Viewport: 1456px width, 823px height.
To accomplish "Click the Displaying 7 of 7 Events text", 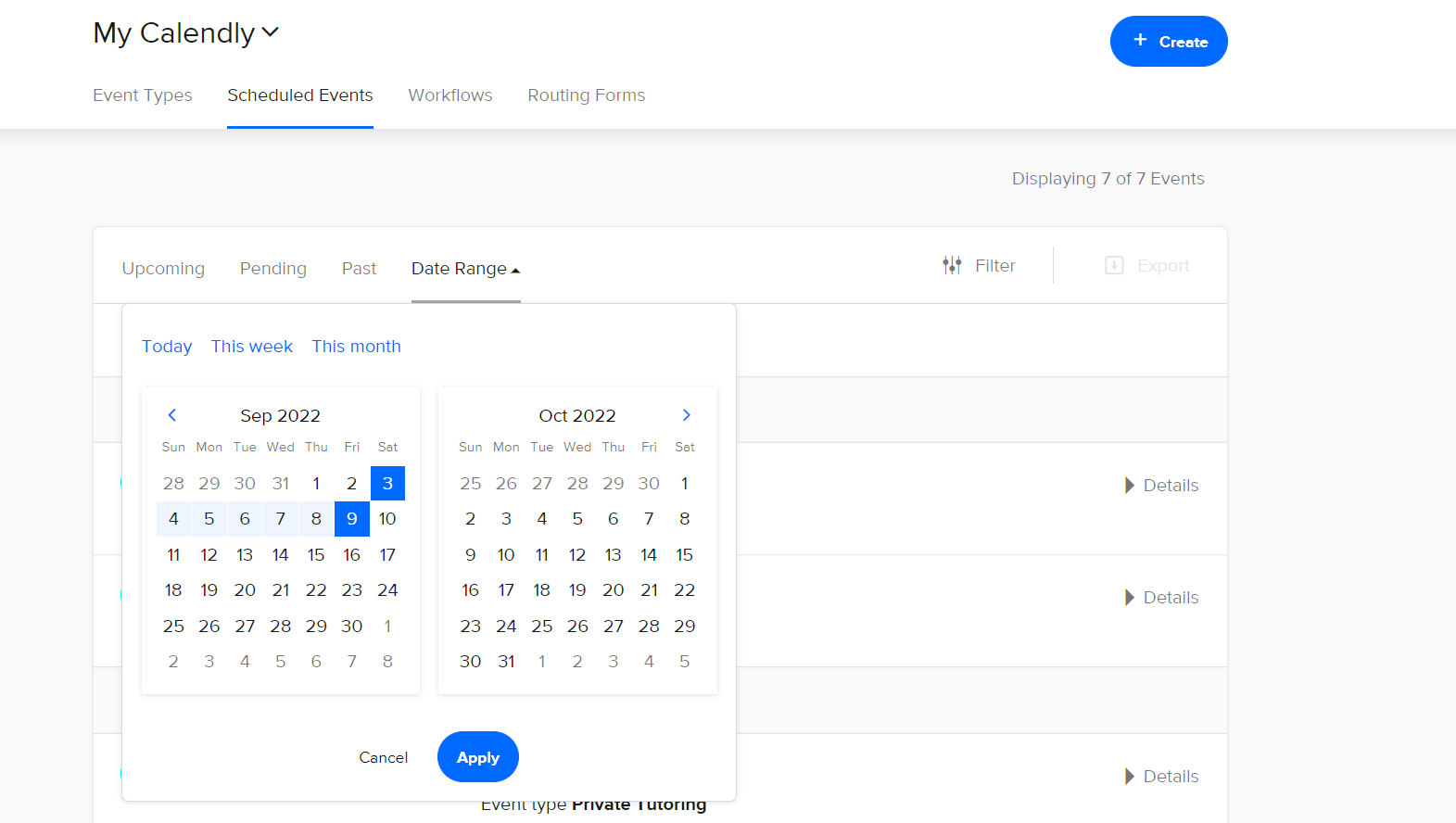I will click(x=1108, y=179).
